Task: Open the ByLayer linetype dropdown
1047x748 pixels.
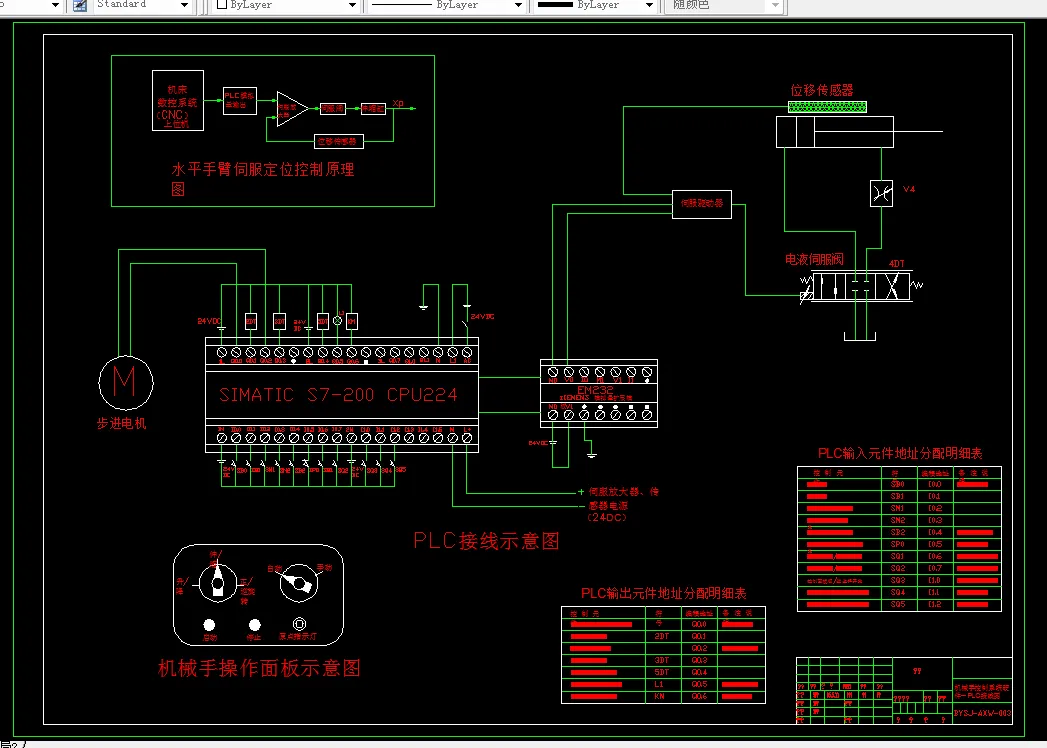Action: point(517,5)
